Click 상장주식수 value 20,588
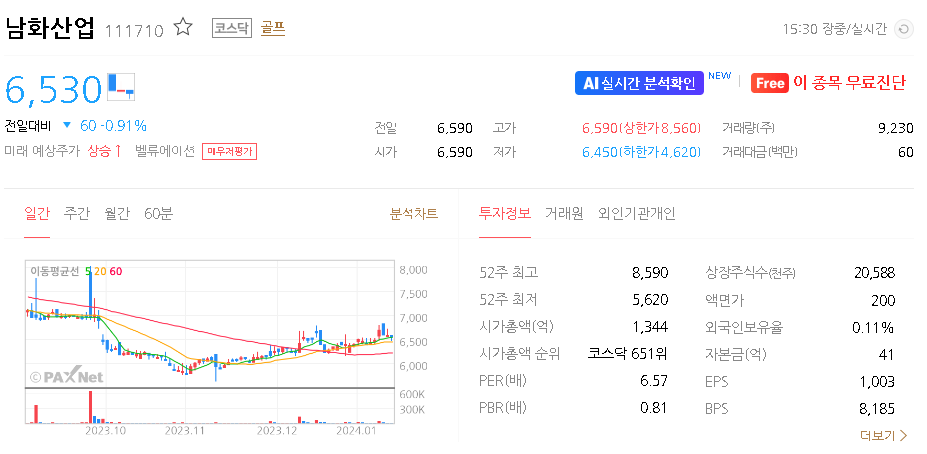 coord(874,273)
